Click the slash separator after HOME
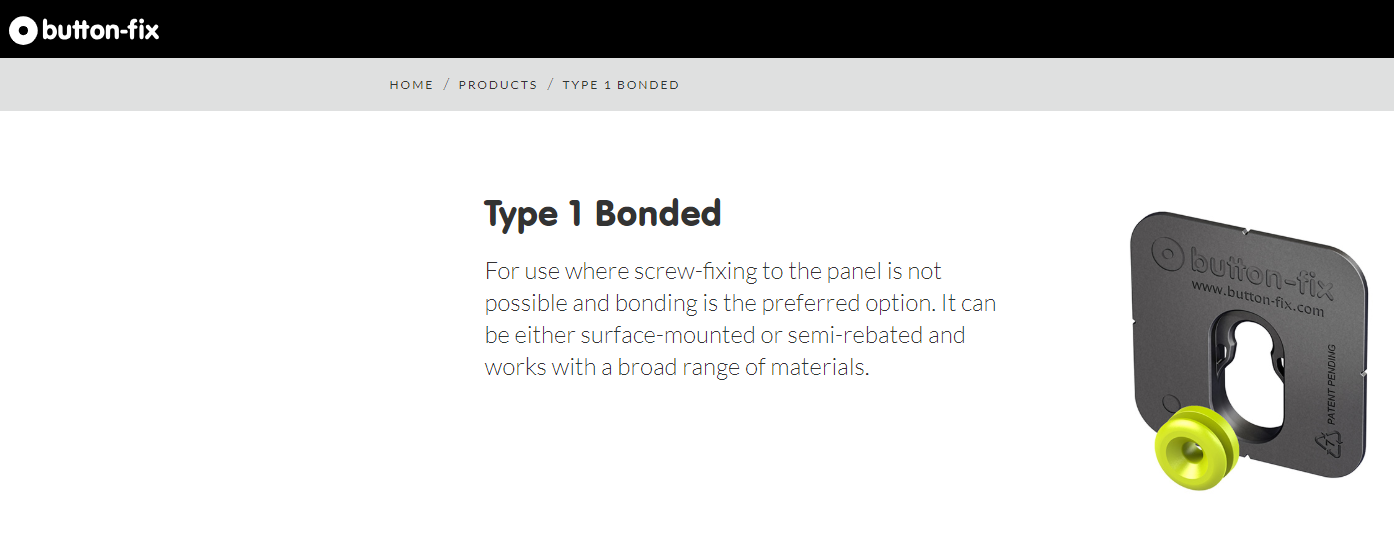1394x553 pixels. click(446, 85)
